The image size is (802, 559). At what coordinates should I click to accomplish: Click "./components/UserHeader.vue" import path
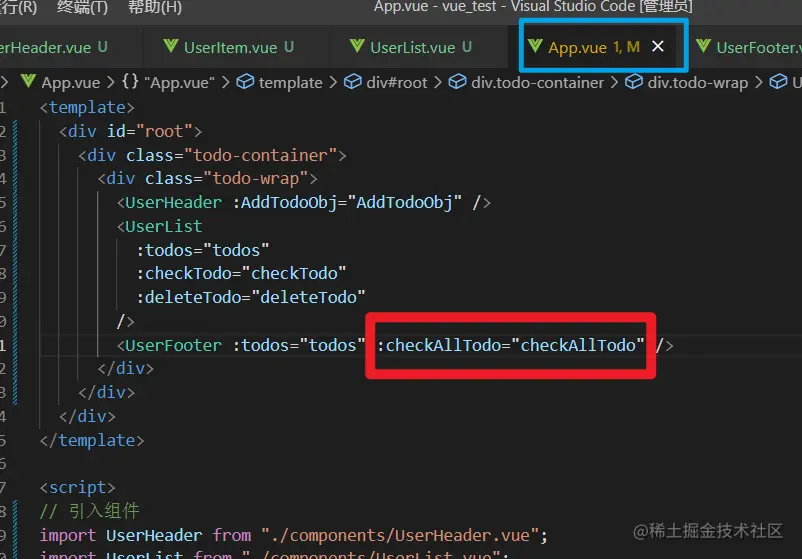click(399, 535)
